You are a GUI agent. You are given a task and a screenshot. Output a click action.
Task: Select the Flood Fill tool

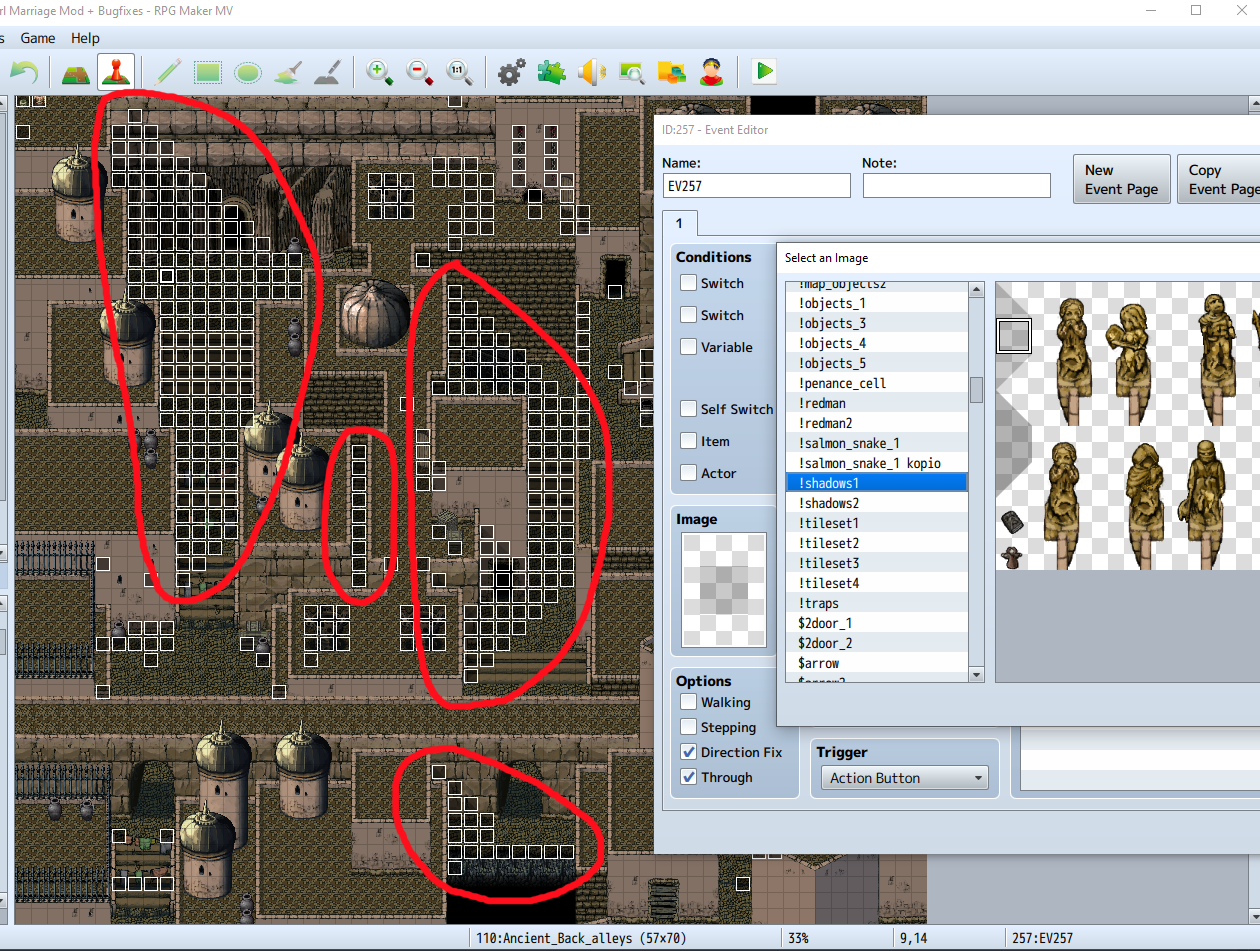[288, 72]
